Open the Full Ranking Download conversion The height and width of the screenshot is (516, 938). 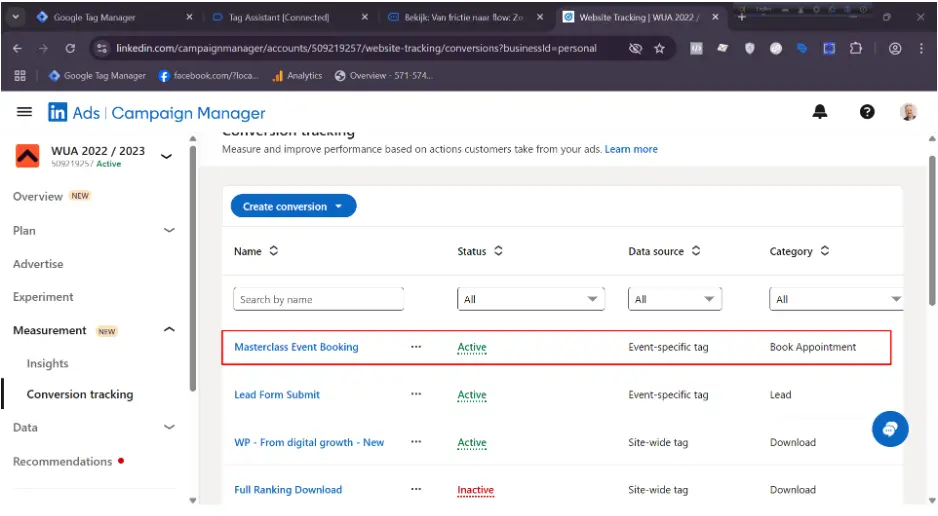point(288,490)
